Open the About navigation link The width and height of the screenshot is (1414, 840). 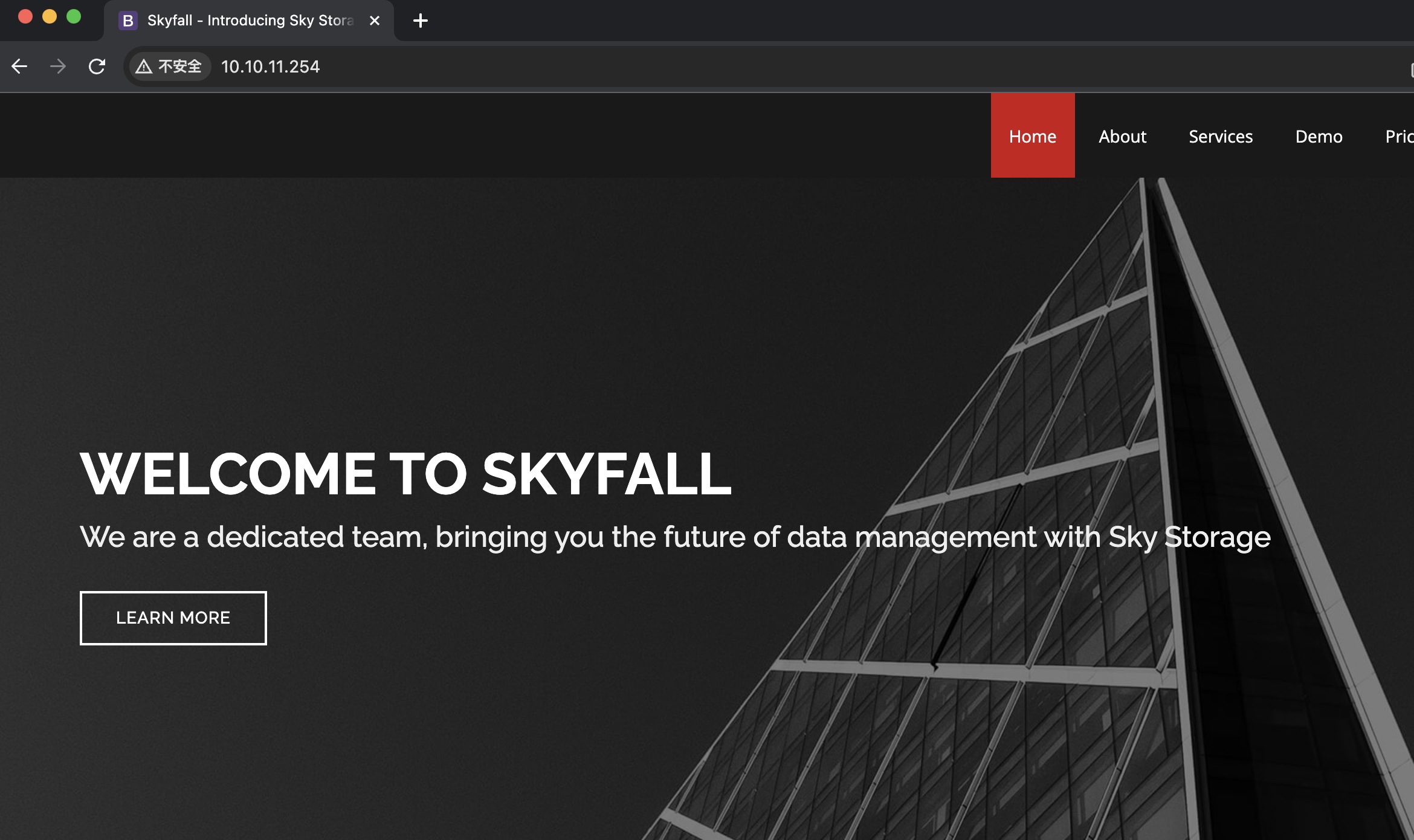[1122, 137]
